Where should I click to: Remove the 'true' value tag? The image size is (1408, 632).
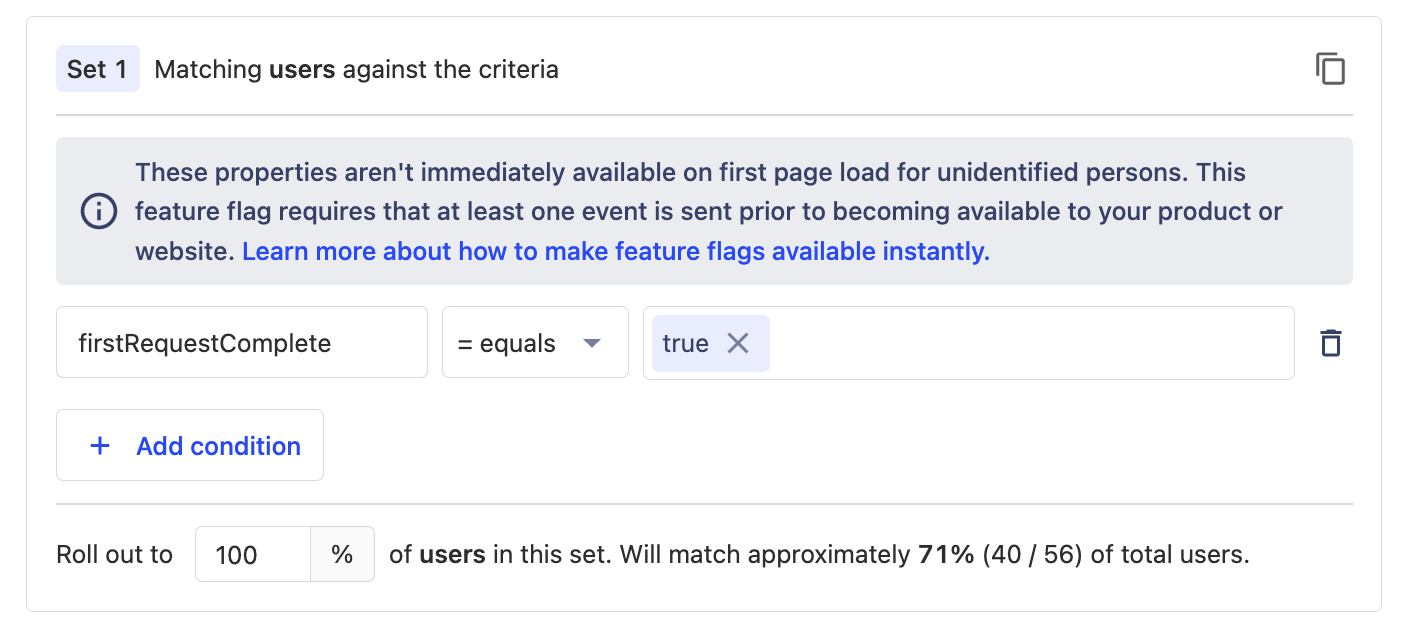[x=738, y=343]
